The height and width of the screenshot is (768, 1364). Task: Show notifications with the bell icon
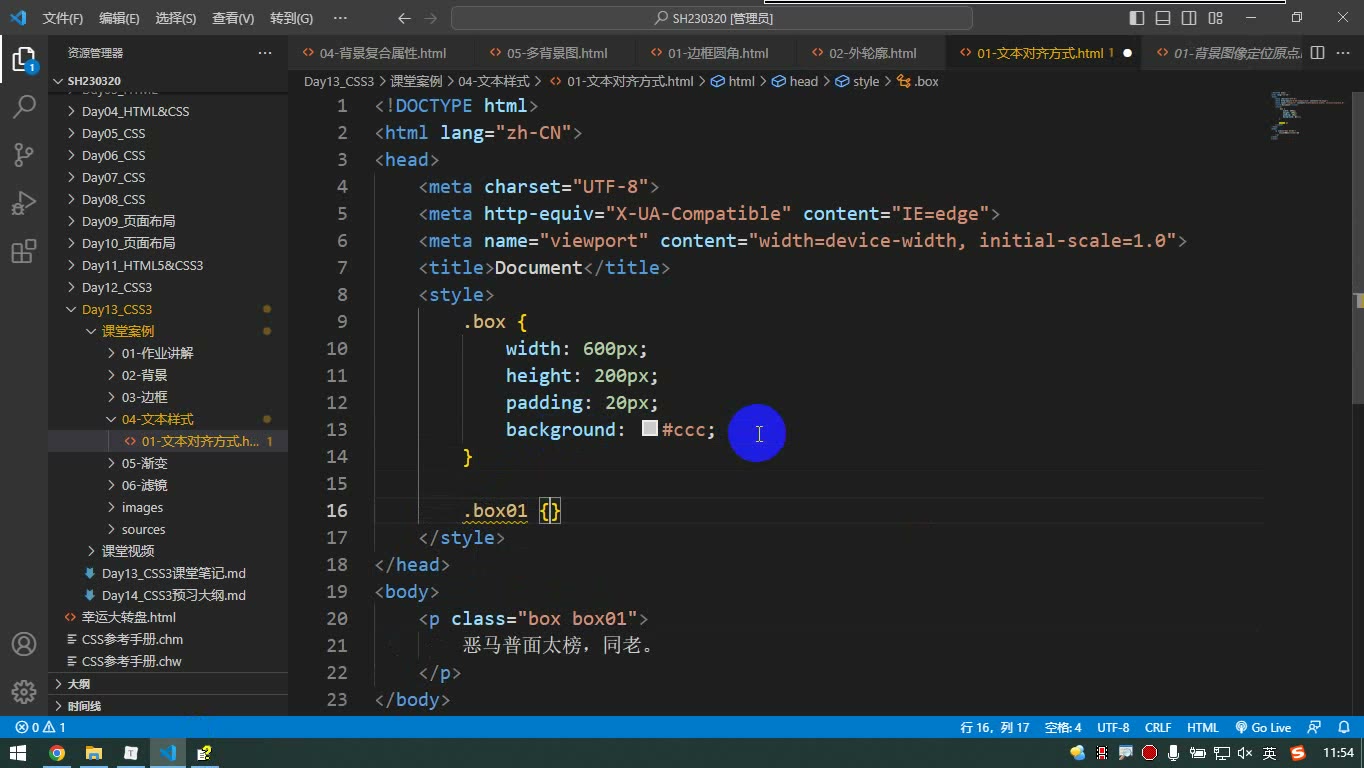click(1344, 728)
